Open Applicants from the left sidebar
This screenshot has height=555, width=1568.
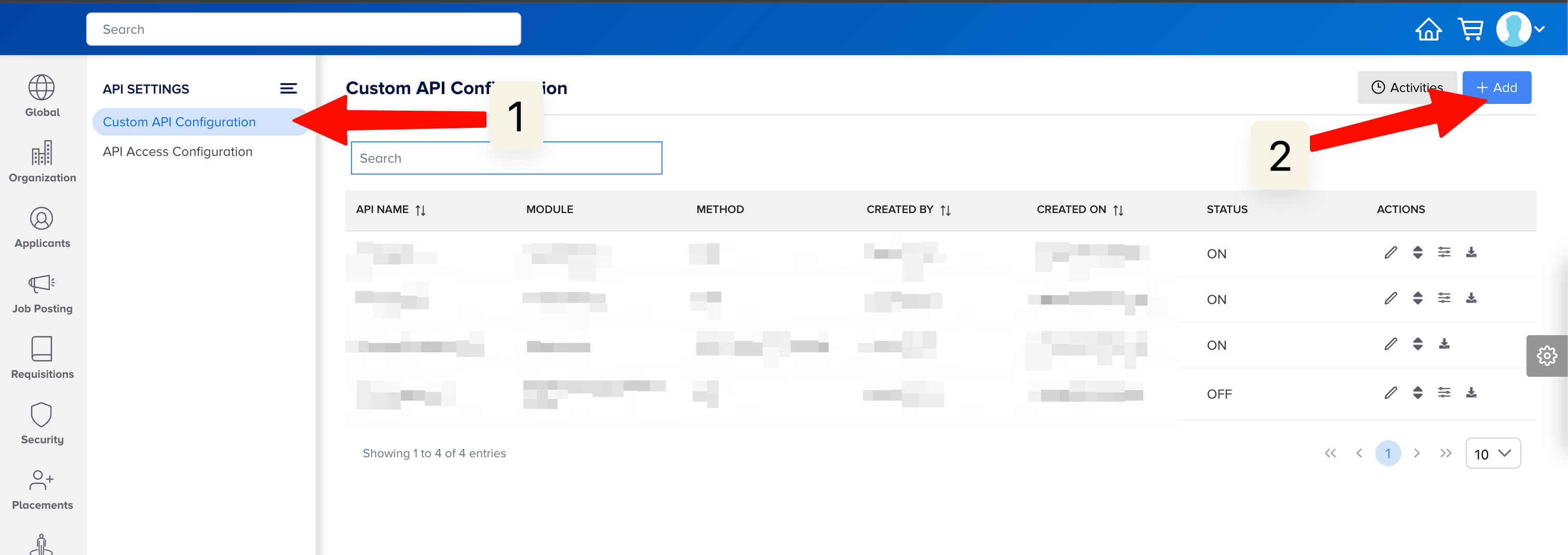[42, 227]
